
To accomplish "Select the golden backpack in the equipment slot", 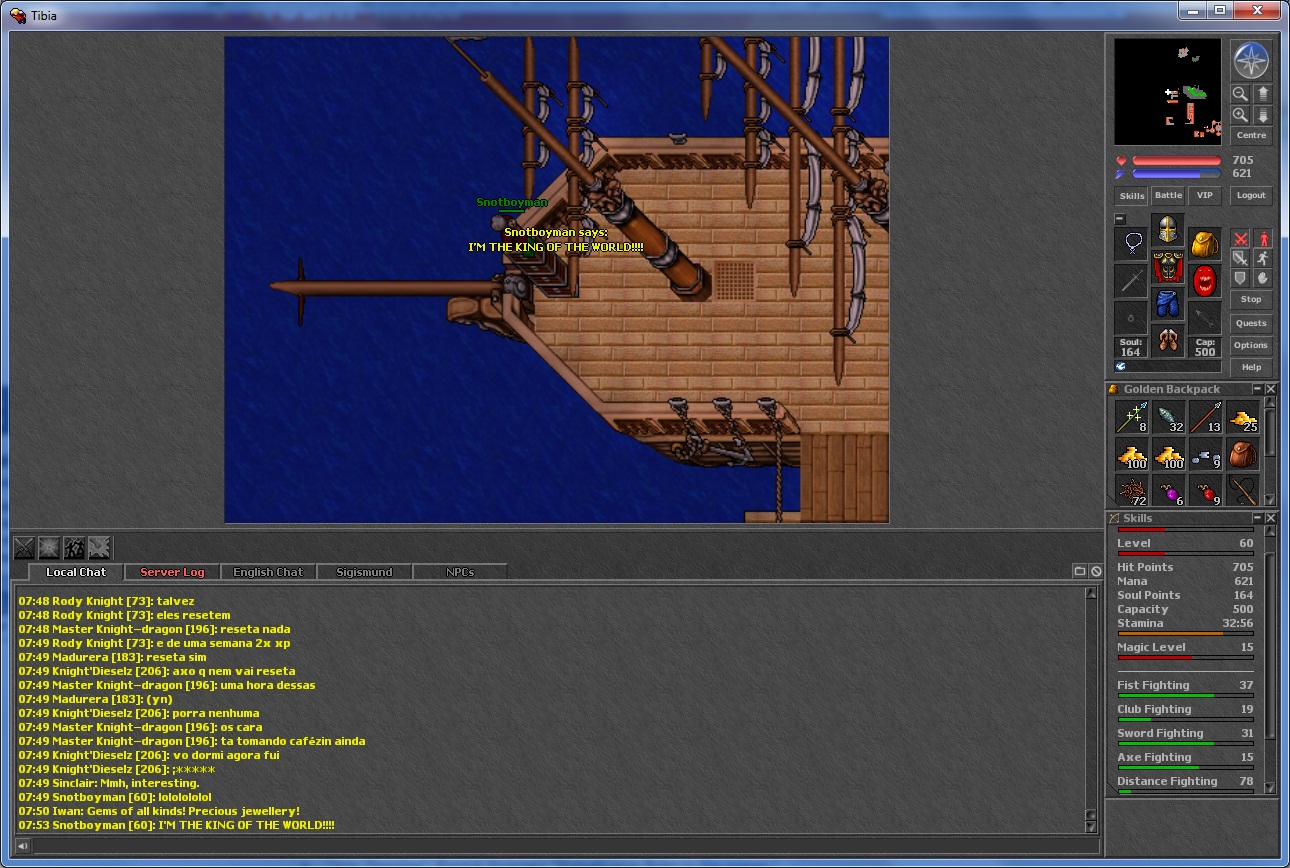I will click(x=1204, y=244).
